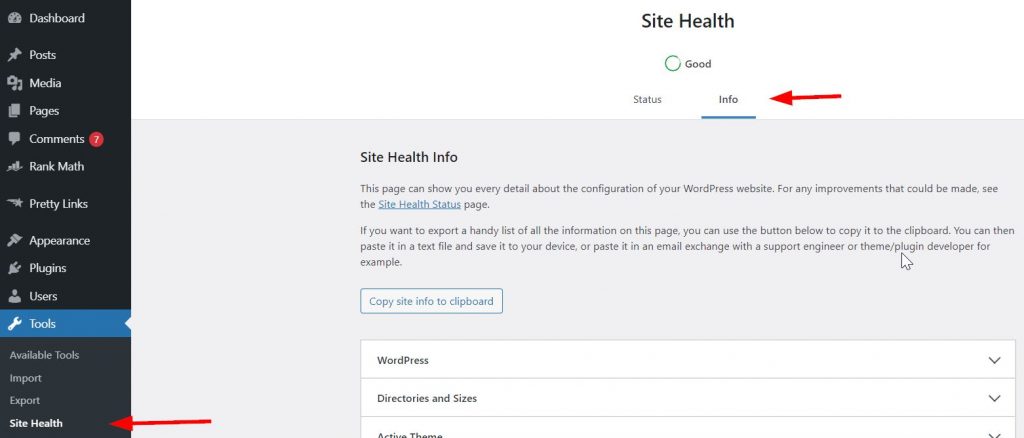Screen dimensions: 1024x438
Task: Click the Good status label
Action: pos(697,64)
